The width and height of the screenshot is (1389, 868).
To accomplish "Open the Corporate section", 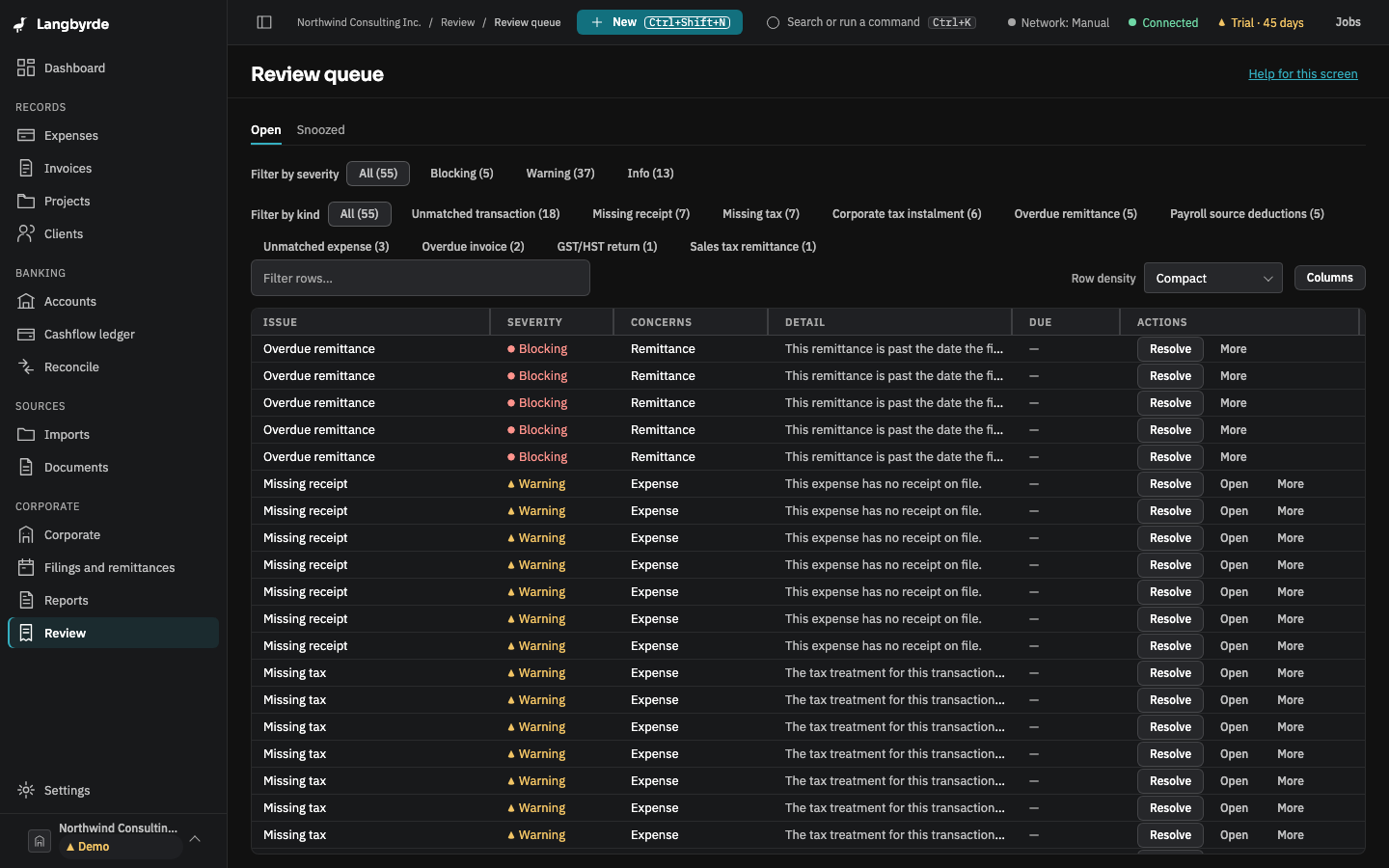I will click(113, 534).
